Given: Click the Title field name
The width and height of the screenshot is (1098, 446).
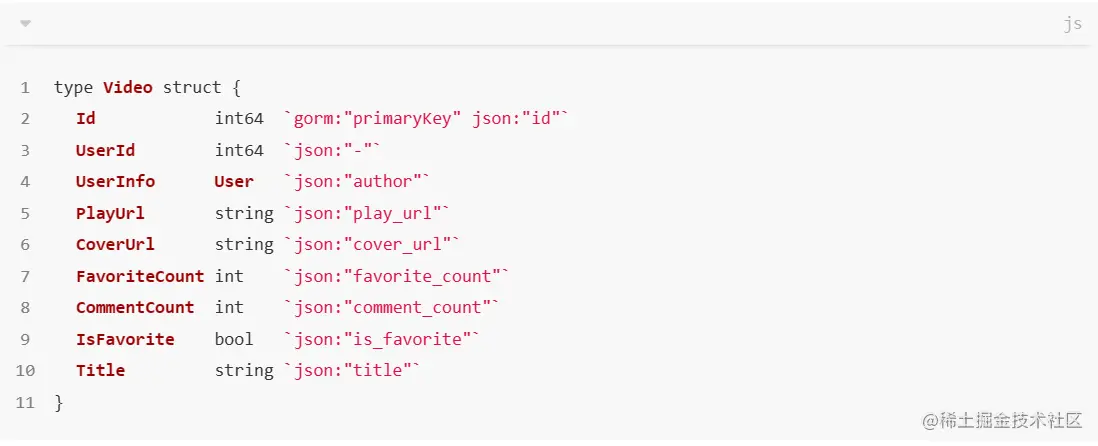Looking at the screenshot, I should 100,371.
